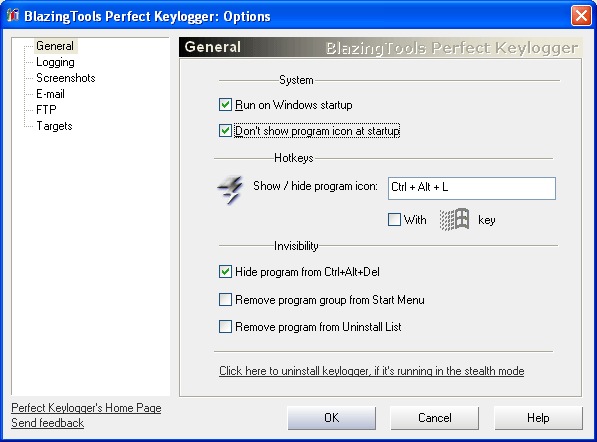Image resolution: width=597 pixels, height=442 pixels.
Task: Click the Windows logo key icon
Action: pyautogui.click(x=454, y=220)
